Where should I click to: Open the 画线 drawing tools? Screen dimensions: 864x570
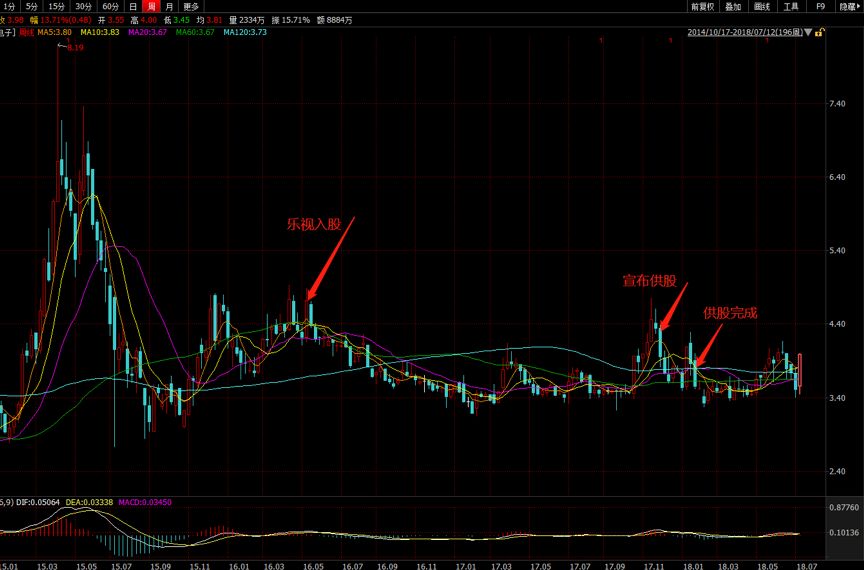(x=762, y=7)
